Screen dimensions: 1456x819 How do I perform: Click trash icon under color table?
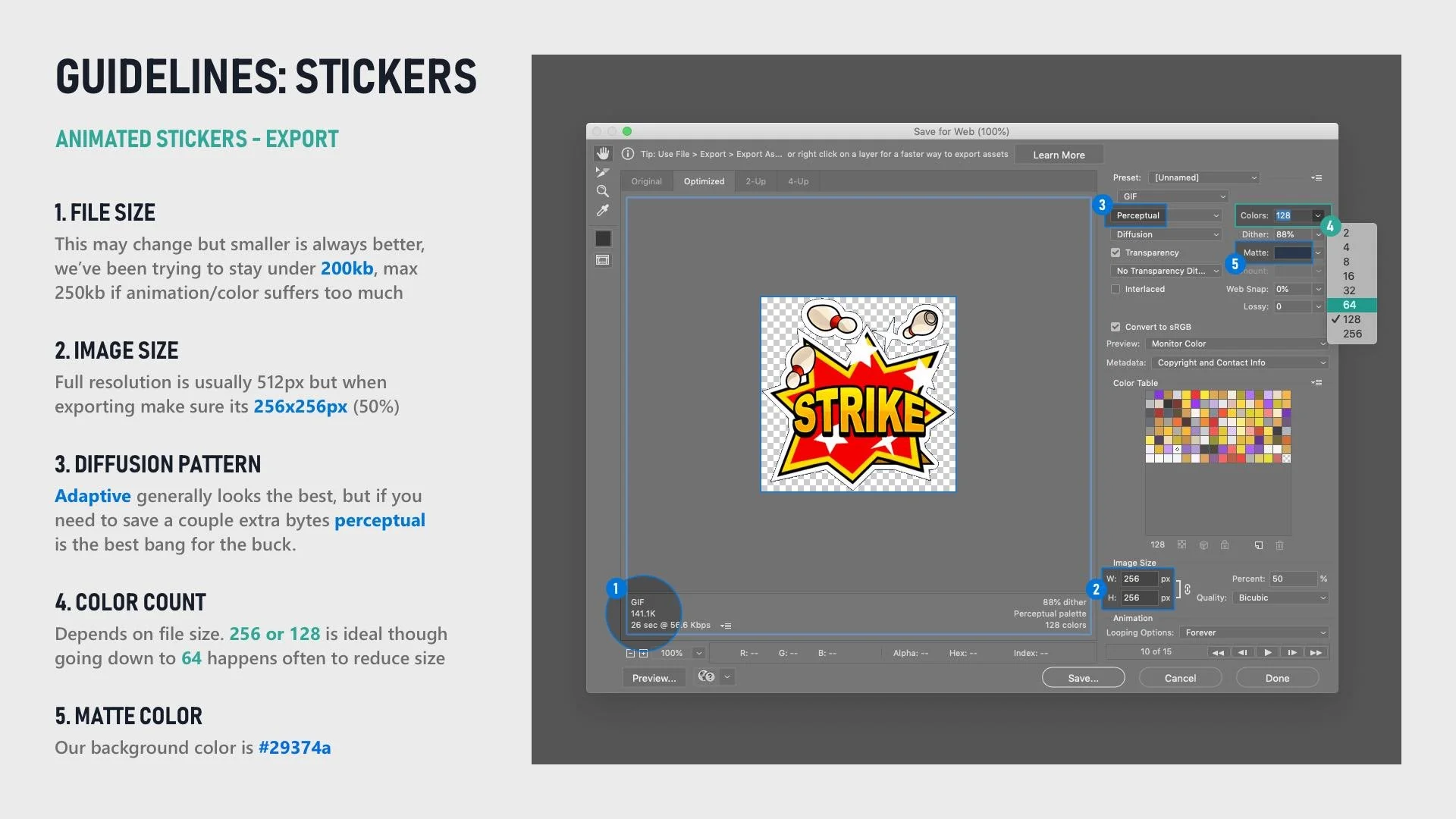(1279, 545)
